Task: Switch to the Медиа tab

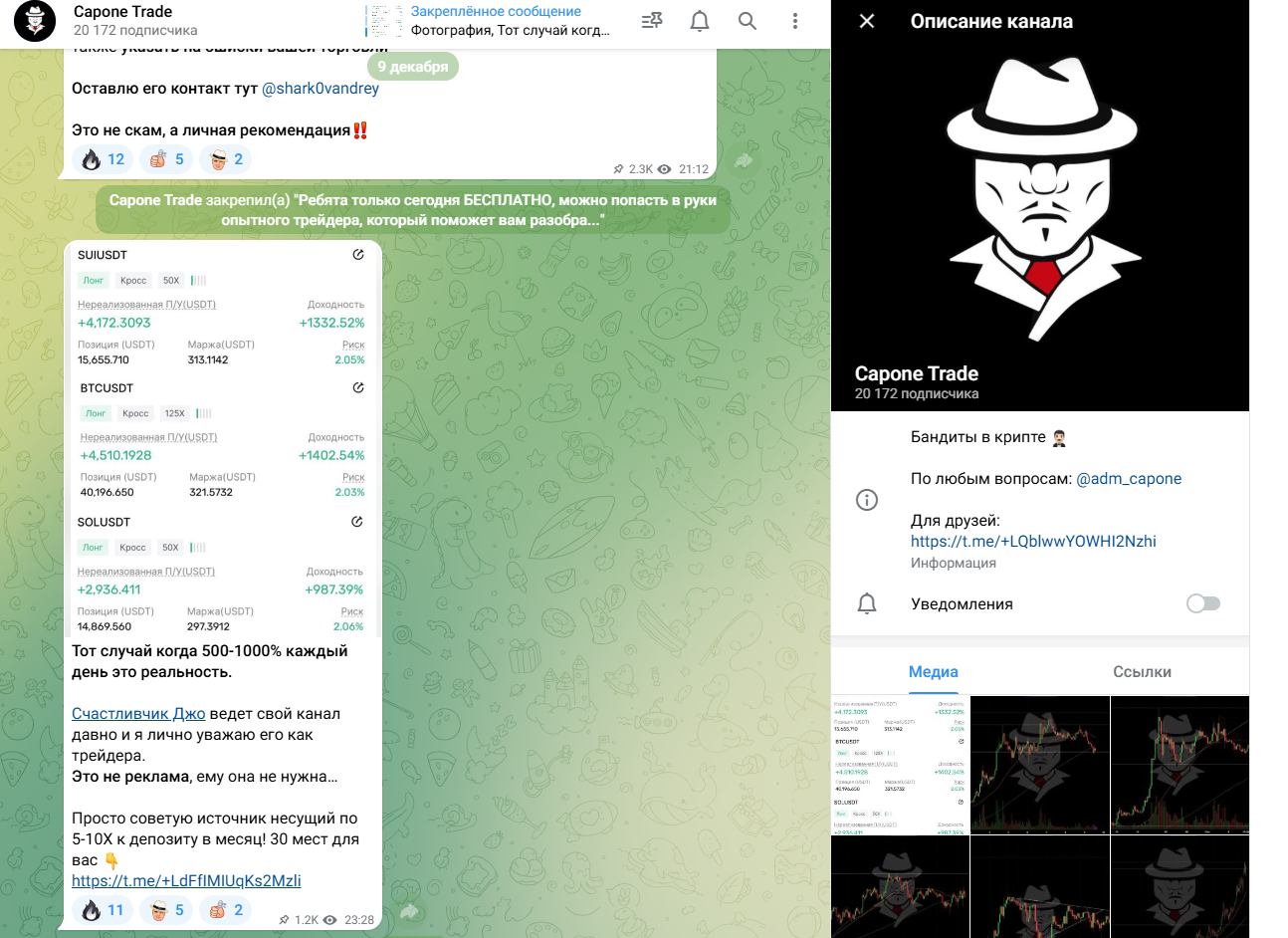Action: coord(934,672)
